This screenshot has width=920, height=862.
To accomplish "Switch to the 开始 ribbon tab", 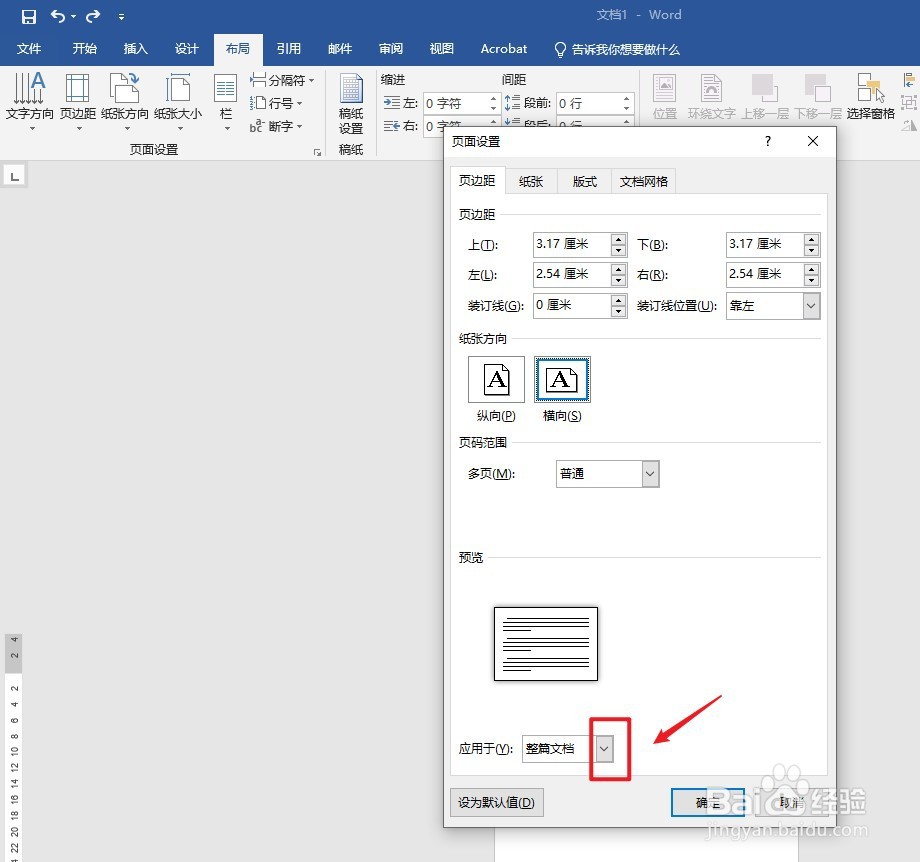I will click(84, 49).
